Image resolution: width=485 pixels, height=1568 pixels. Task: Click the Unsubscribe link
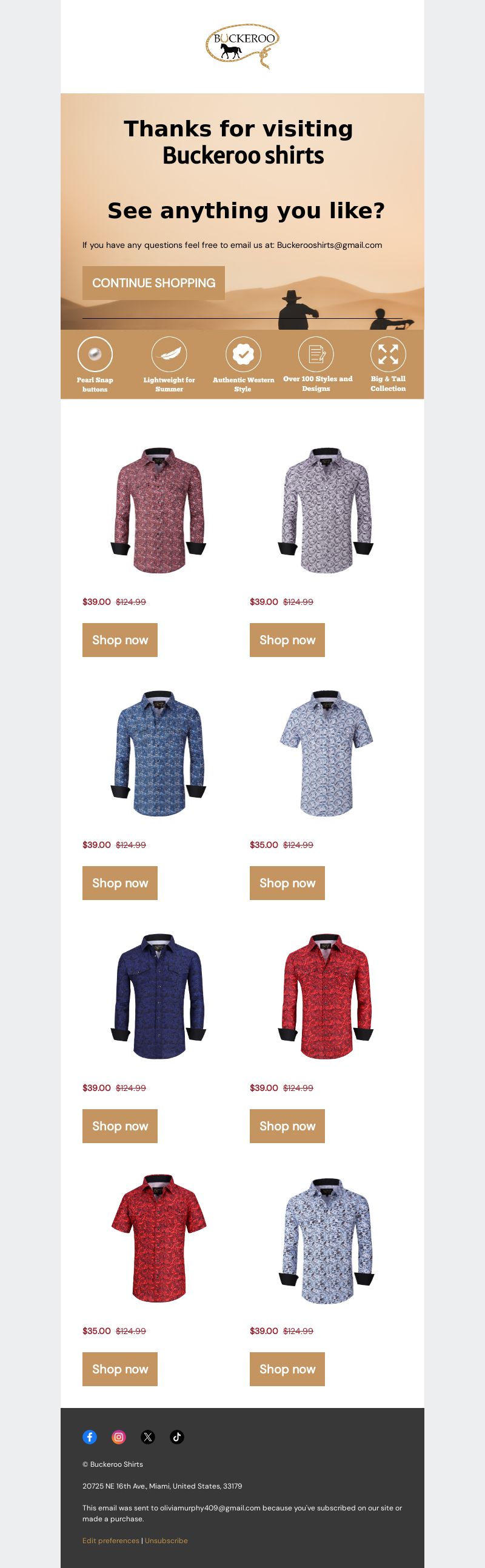(166, 1540)
